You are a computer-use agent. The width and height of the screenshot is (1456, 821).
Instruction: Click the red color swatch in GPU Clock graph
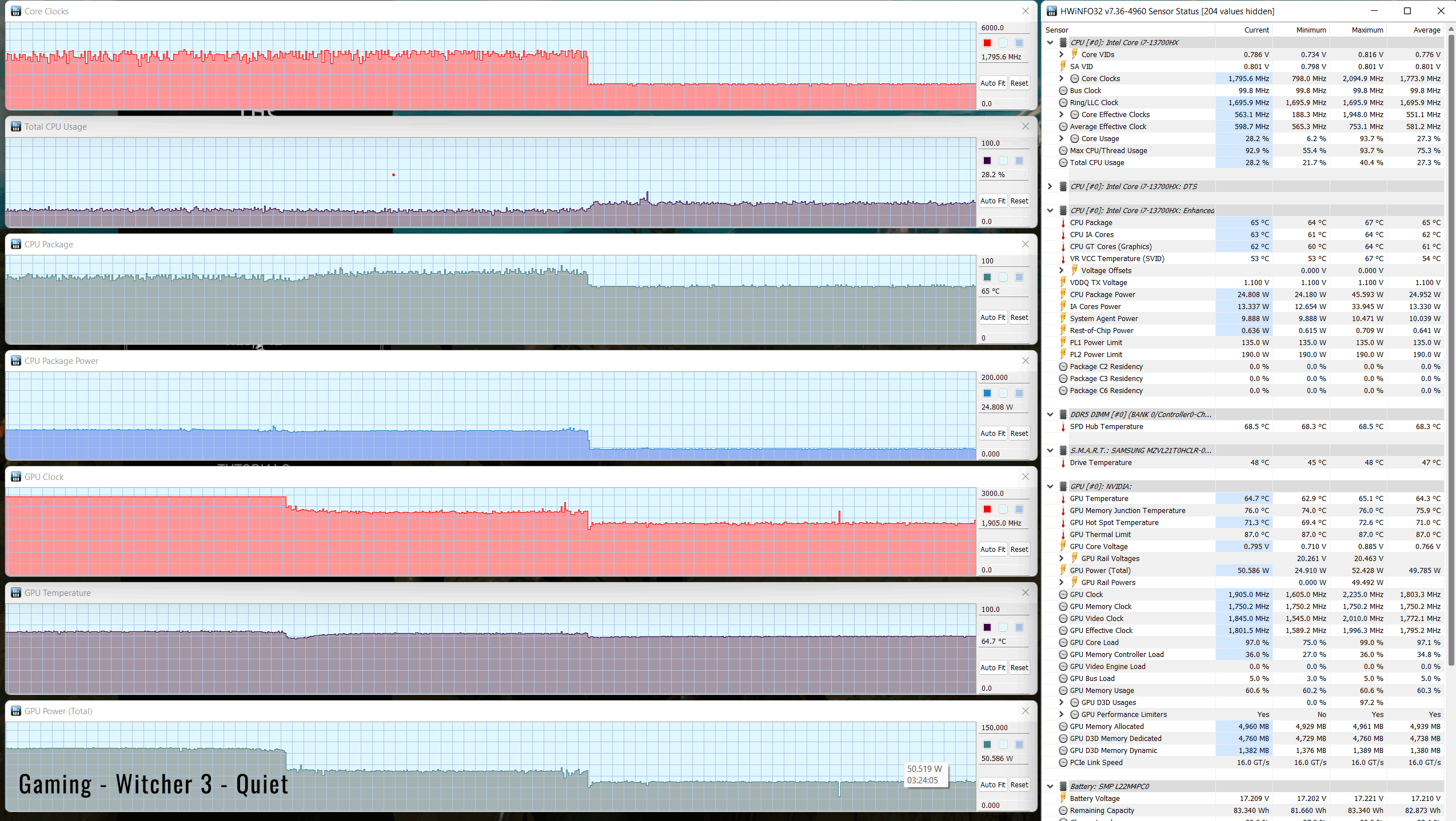pyautogui.click(x=987, y=509)
